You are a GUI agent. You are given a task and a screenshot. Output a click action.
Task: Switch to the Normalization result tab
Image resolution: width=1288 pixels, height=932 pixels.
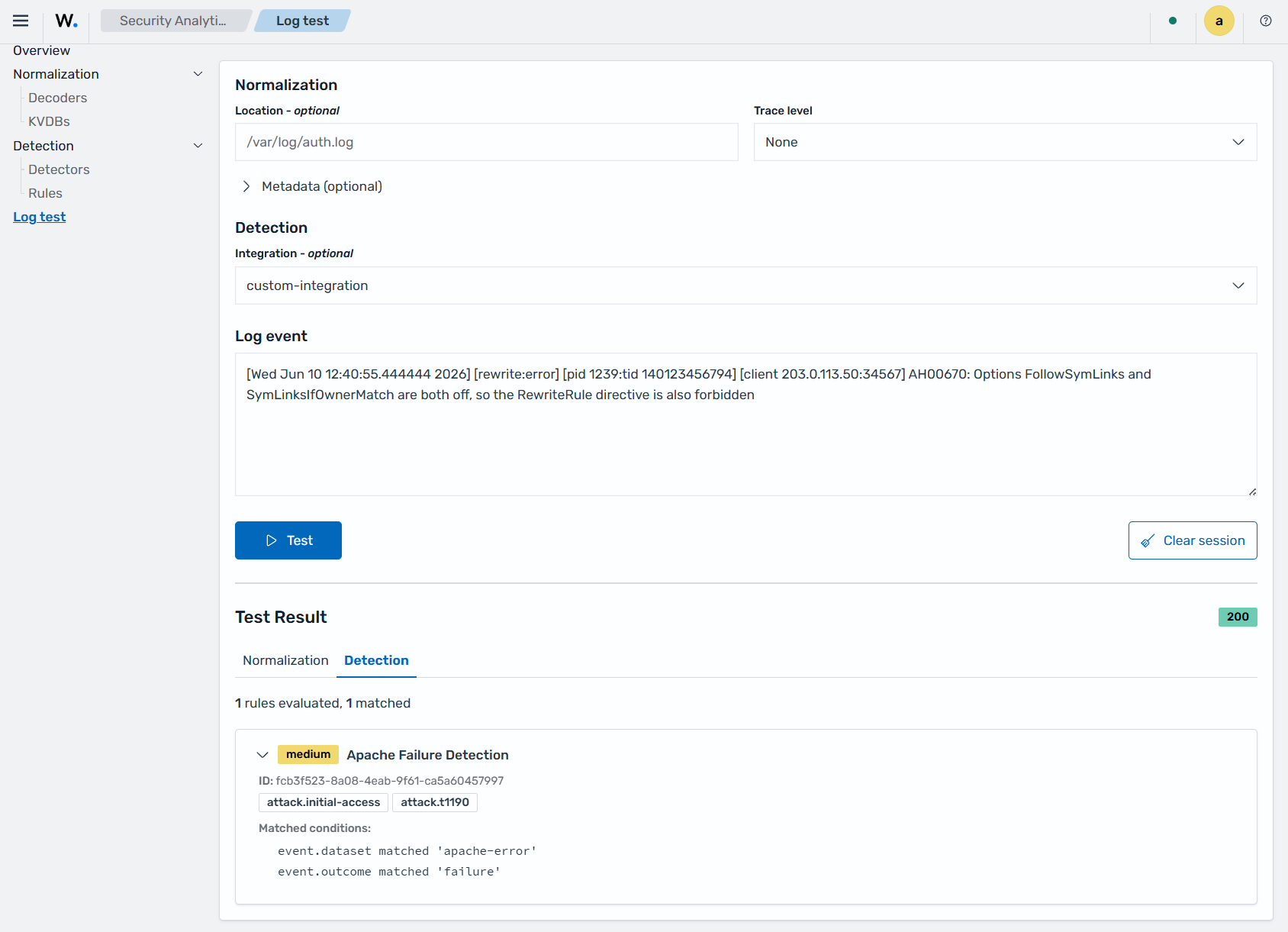[x=285, y=660]
